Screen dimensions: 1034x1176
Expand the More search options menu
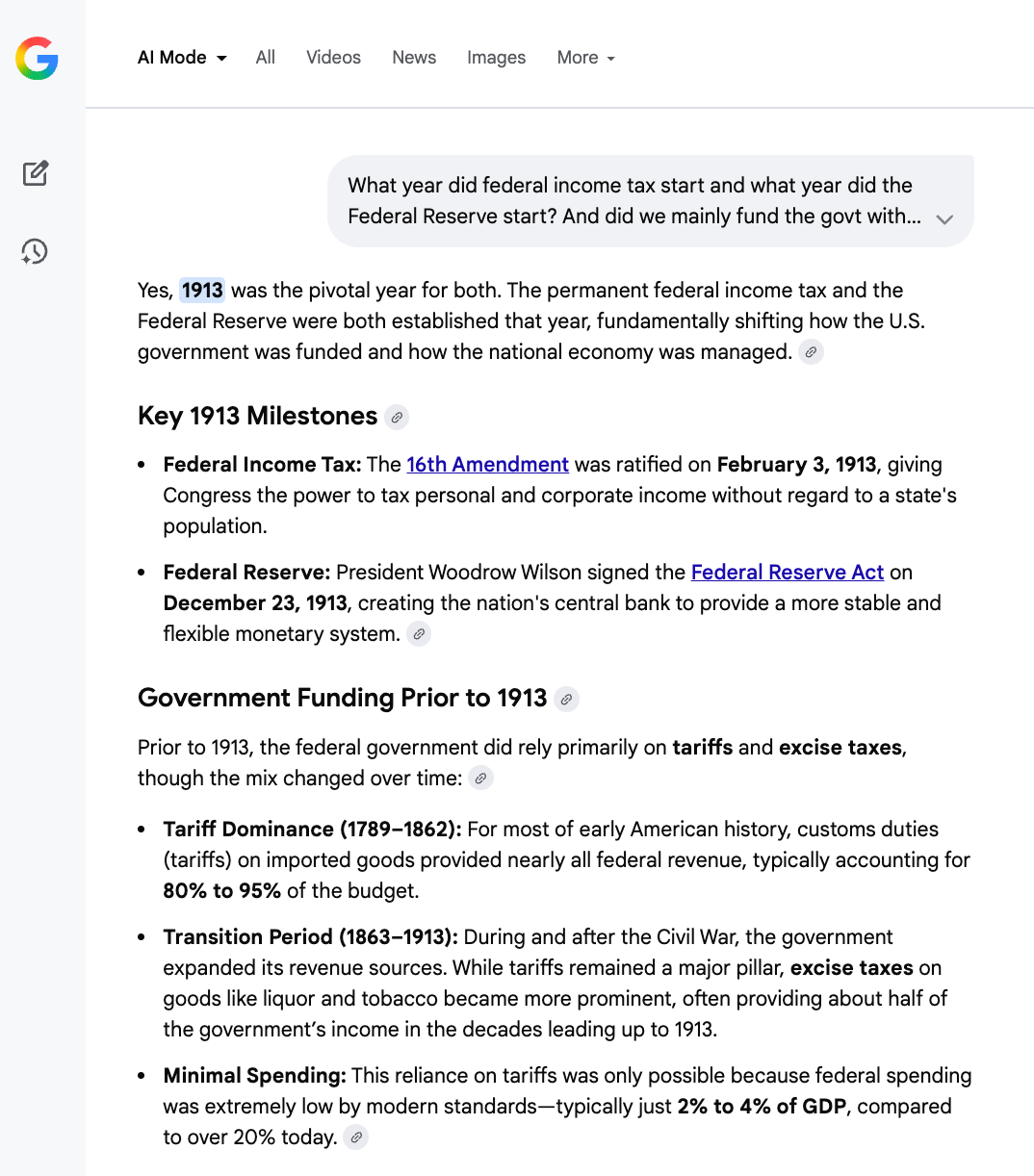585,58
